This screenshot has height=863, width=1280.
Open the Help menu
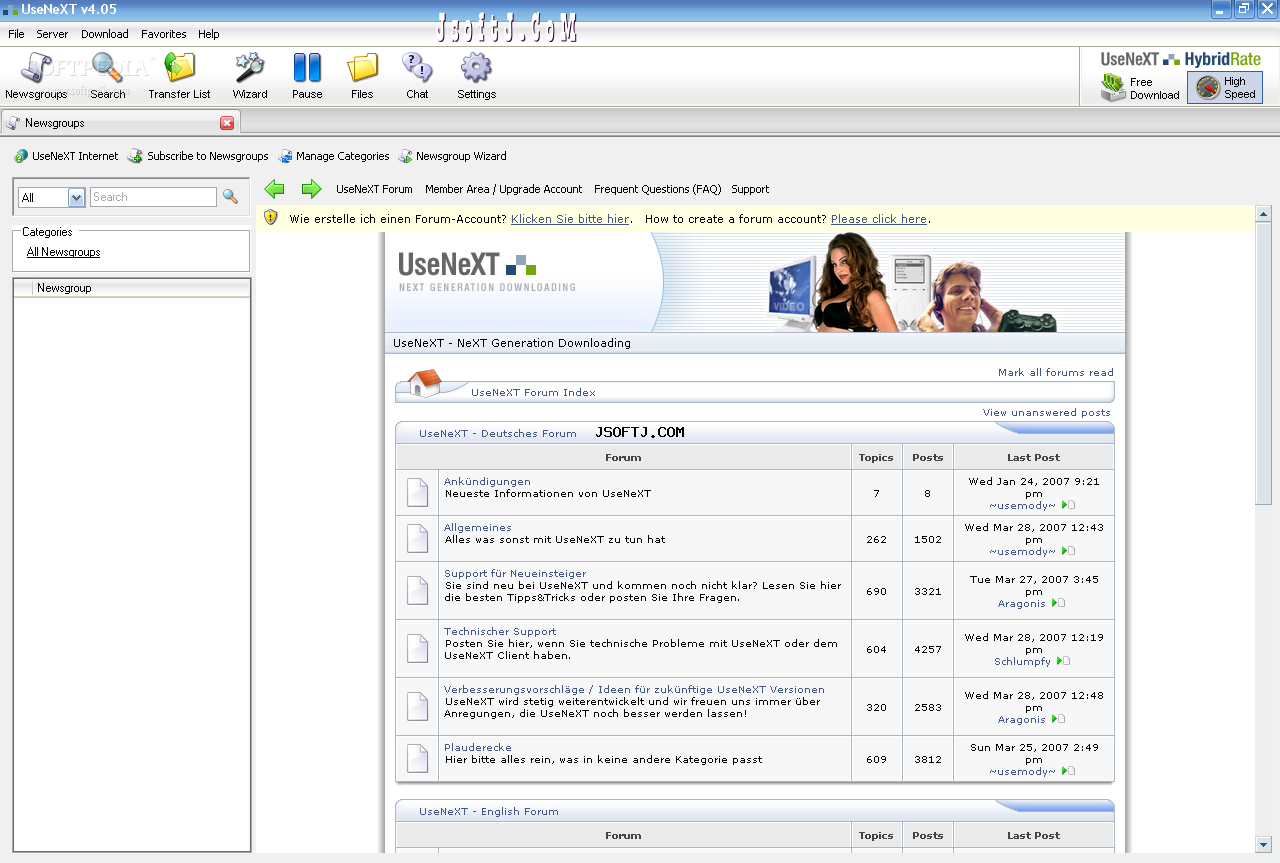tap(209, 34)
